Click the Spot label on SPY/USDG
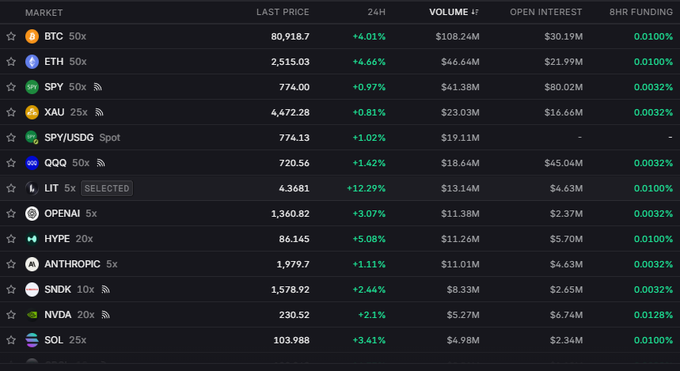The width and height of the screenshot is (680, 371). [110, 138]
